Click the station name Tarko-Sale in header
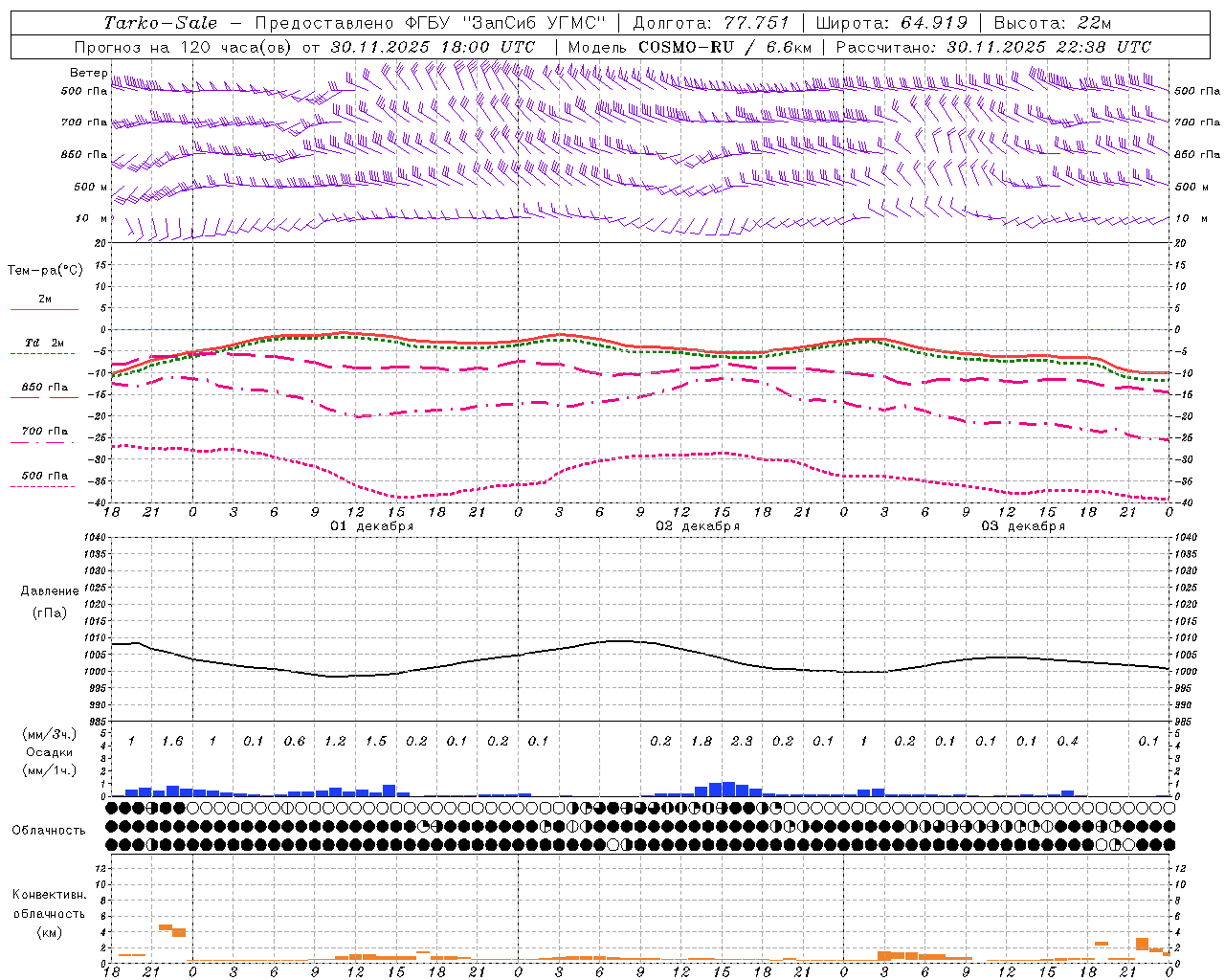The width and height of the screenshot is (1225, 980). point(161,23)
